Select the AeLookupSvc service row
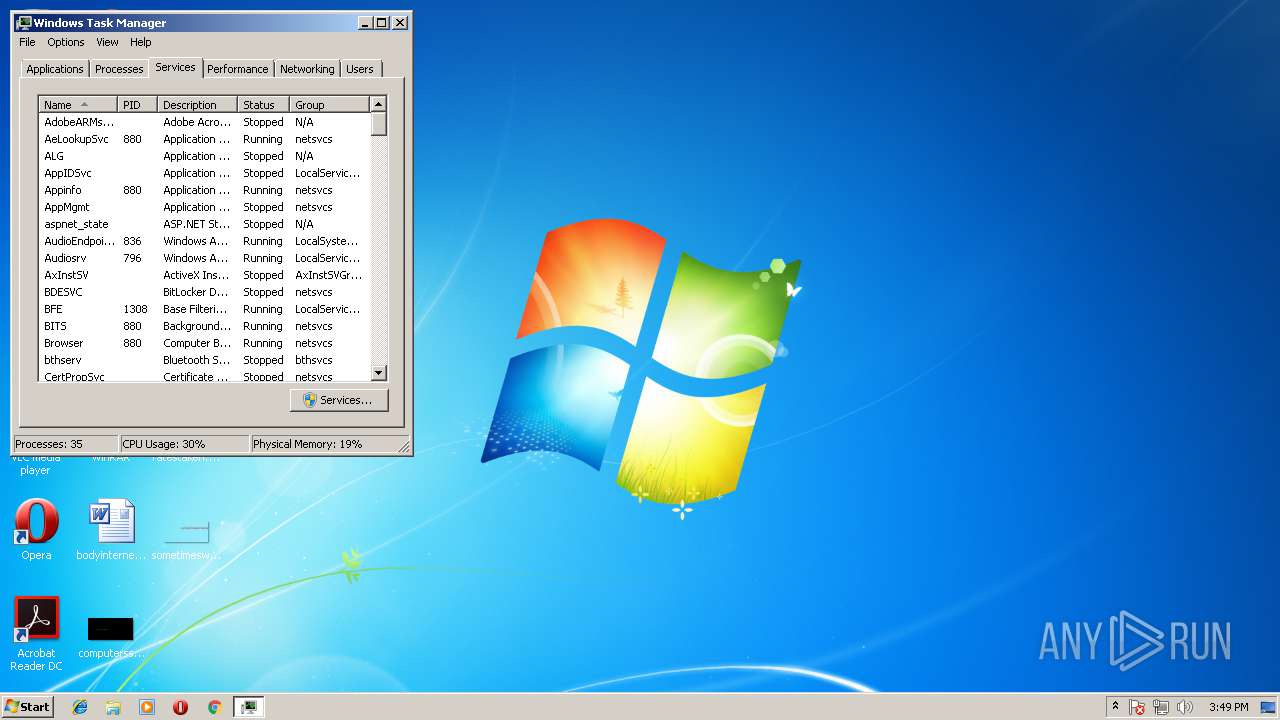1280x720 pixels. coord(204,139)
